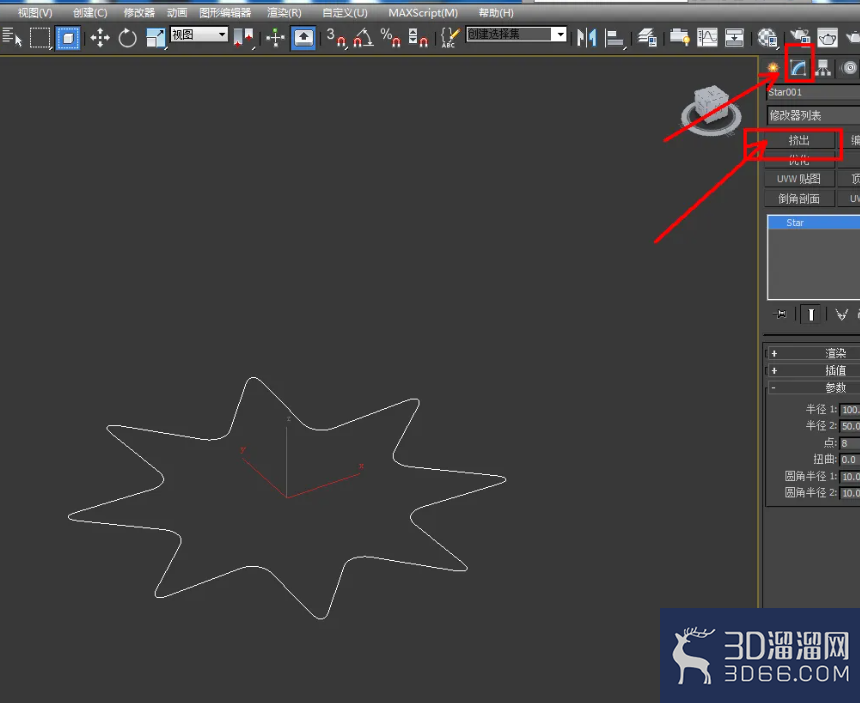Image resolution: width=860 pixels, height=703 pixels.
Task: Click the 半径 2 value field
Action: (850, 426)
